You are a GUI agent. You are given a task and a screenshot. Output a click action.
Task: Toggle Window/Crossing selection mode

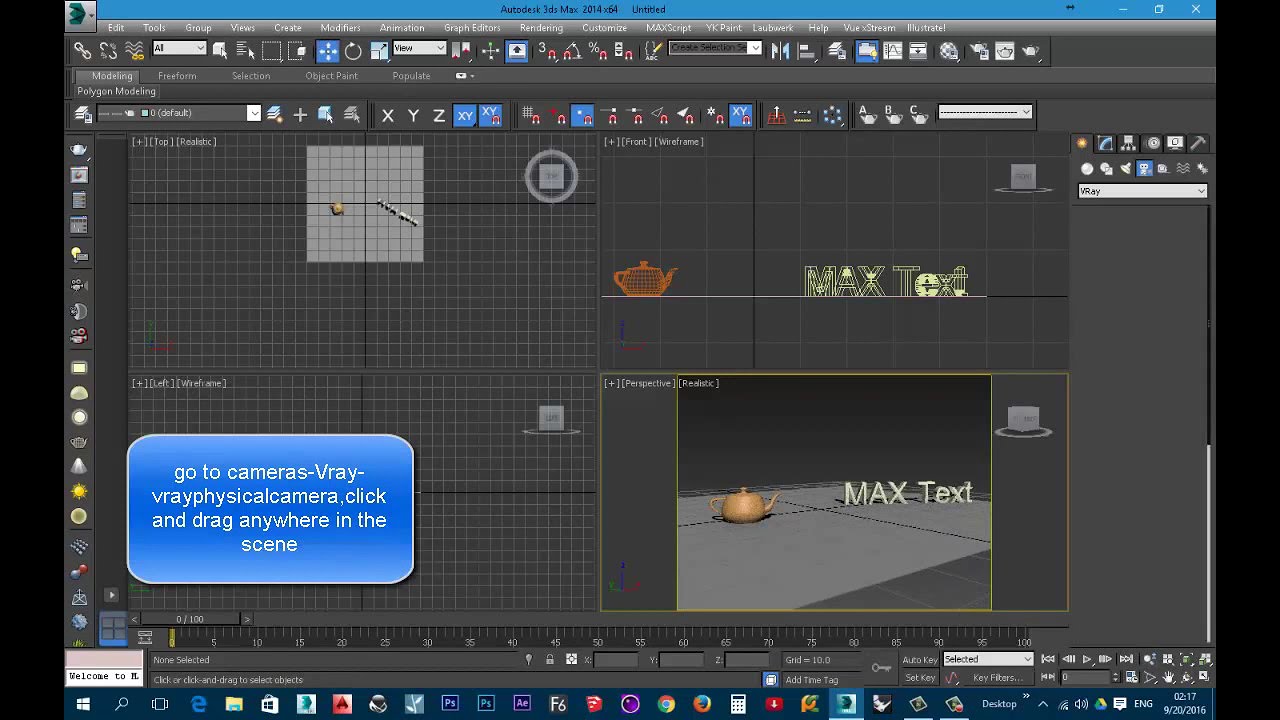297,50
